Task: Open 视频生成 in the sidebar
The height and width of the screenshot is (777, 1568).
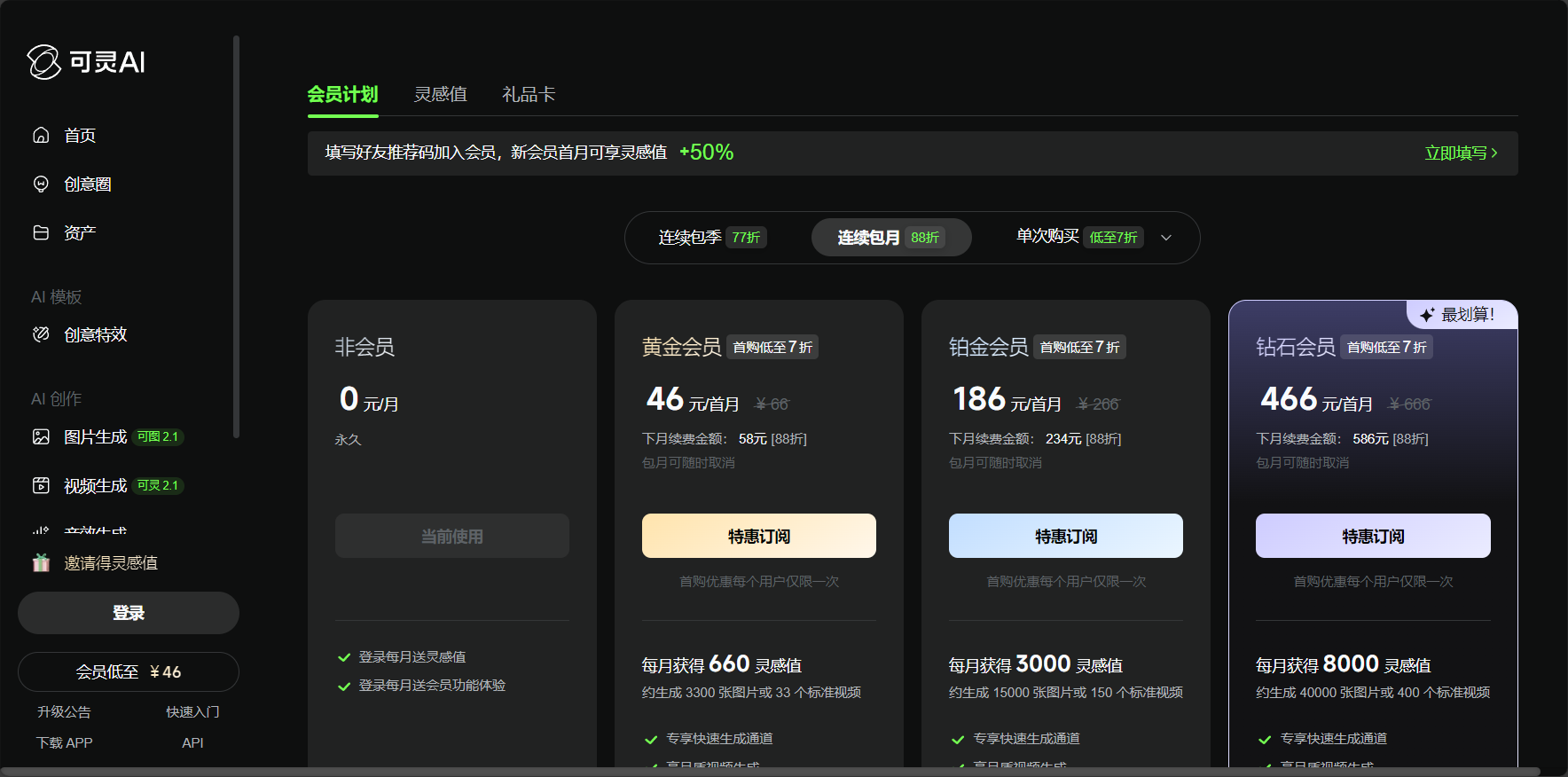Action: pyautogui.click(x=96, y=485)
